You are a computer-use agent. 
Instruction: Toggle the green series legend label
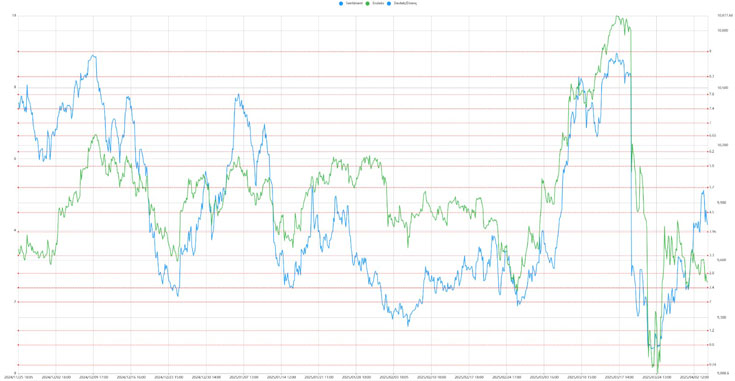378,3
